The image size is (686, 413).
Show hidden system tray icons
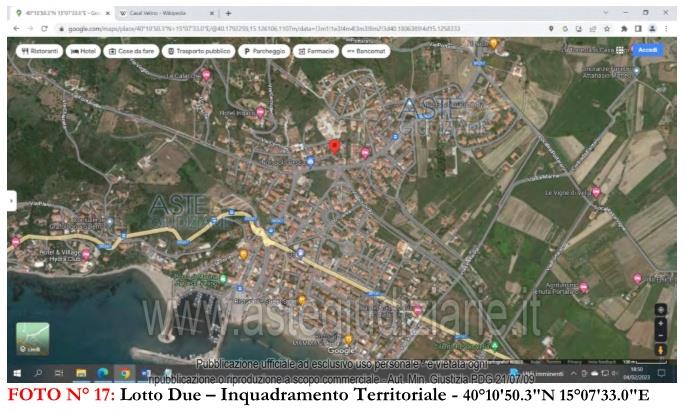(573, 374)
